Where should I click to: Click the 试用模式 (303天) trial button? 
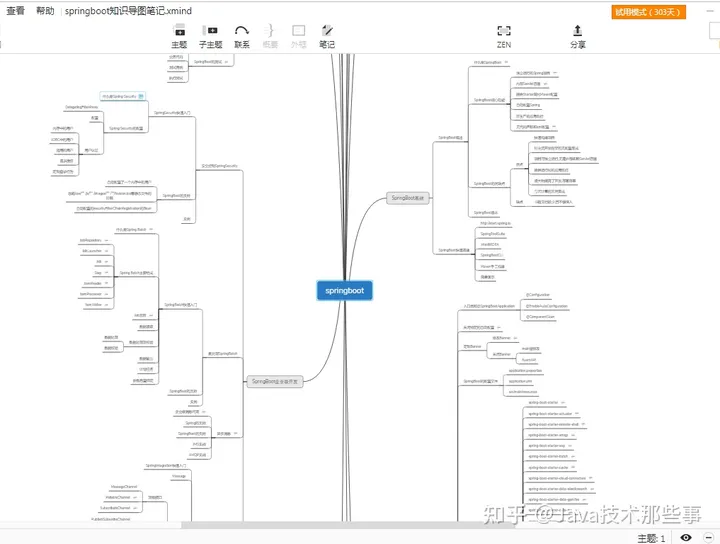[x=648, y=12]
